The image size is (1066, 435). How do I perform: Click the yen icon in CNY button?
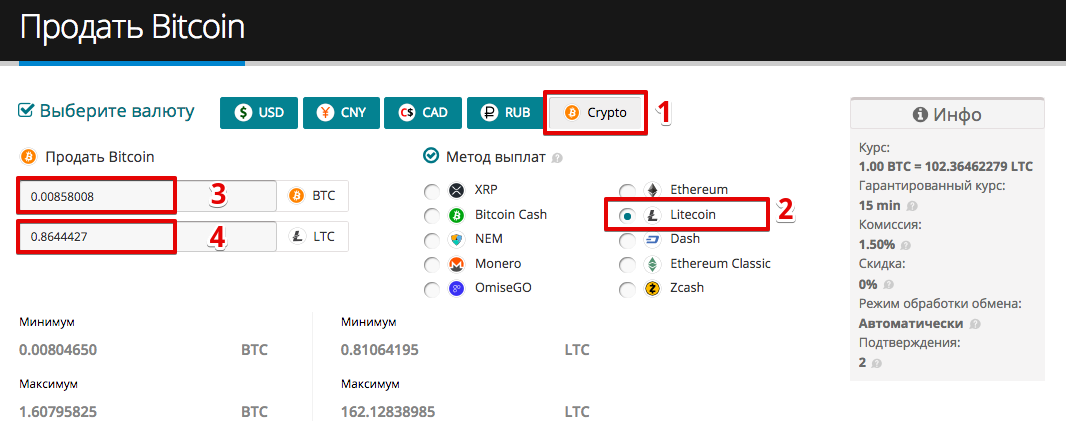click(324, 113)
